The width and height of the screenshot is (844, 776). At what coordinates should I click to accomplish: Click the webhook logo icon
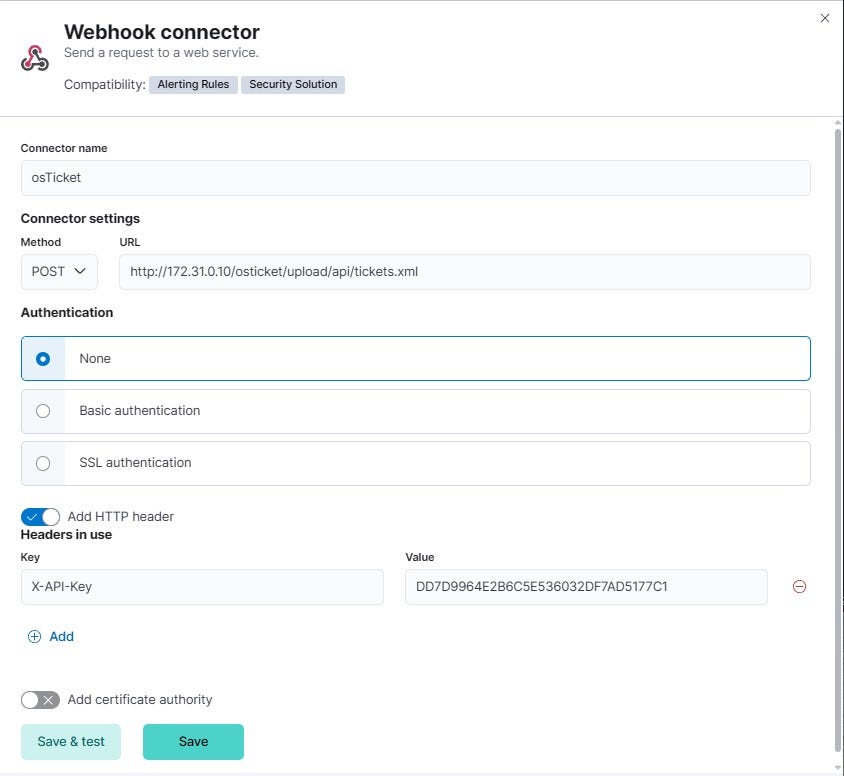(35, 58)
